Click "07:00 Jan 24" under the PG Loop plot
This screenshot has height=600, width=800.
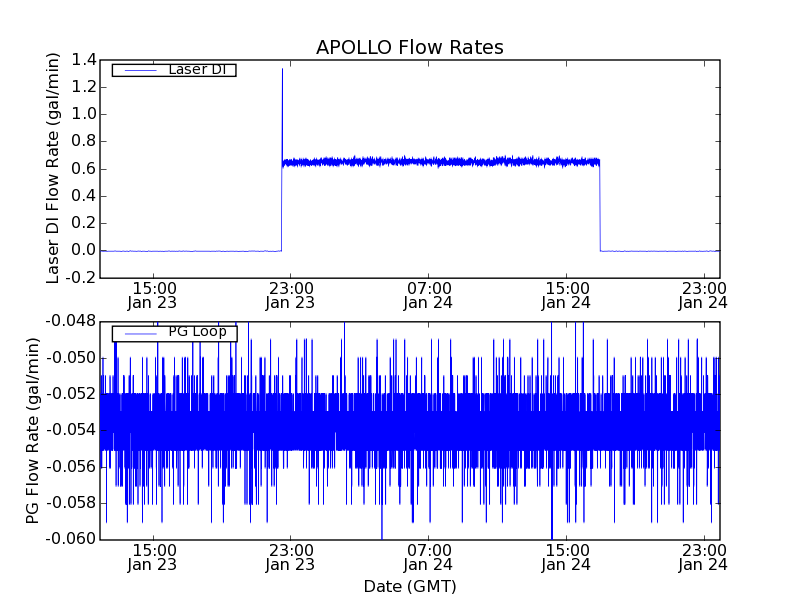pos(428,558)
